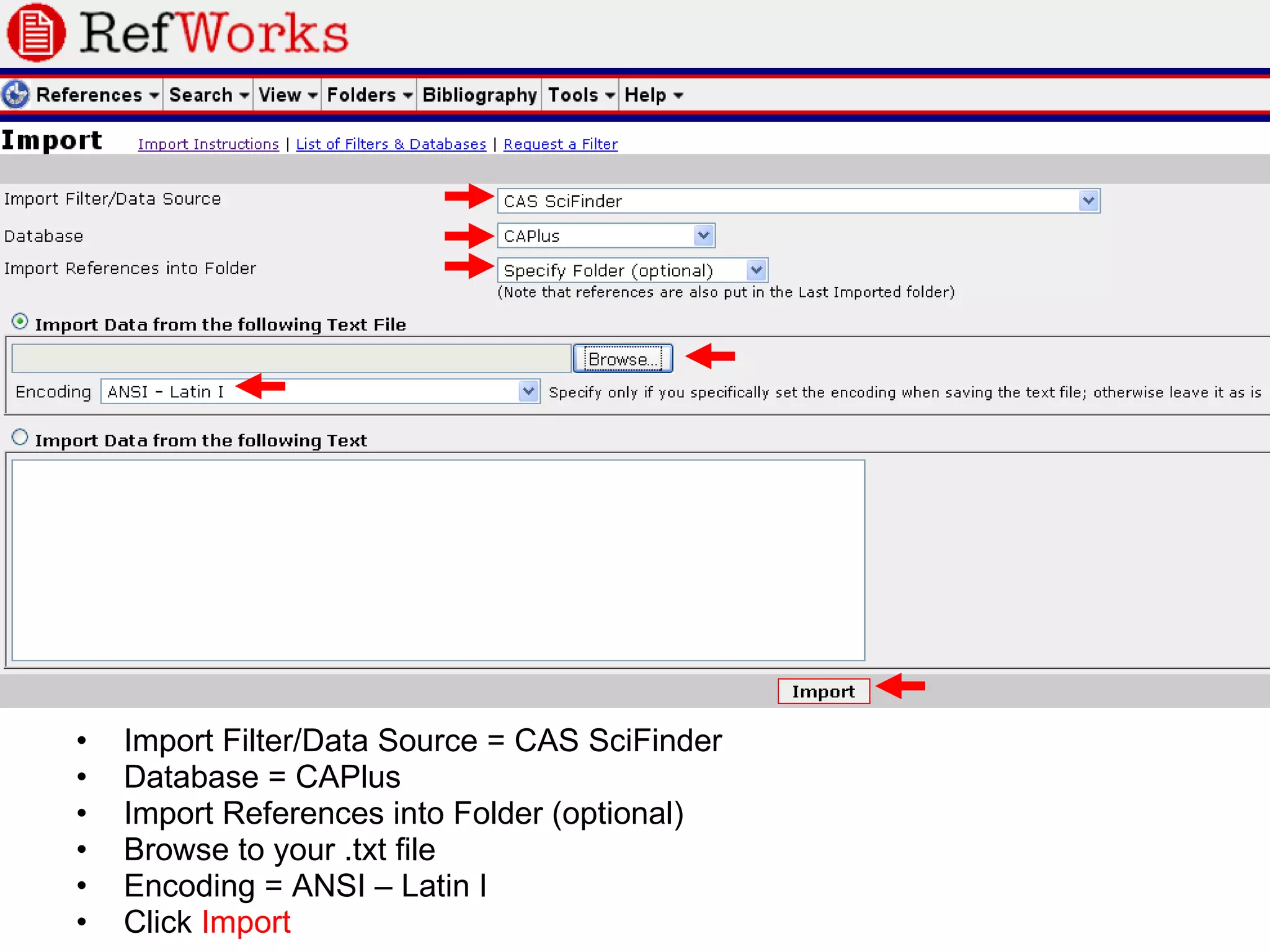Click the globe icon beside References

click(16, 95)
